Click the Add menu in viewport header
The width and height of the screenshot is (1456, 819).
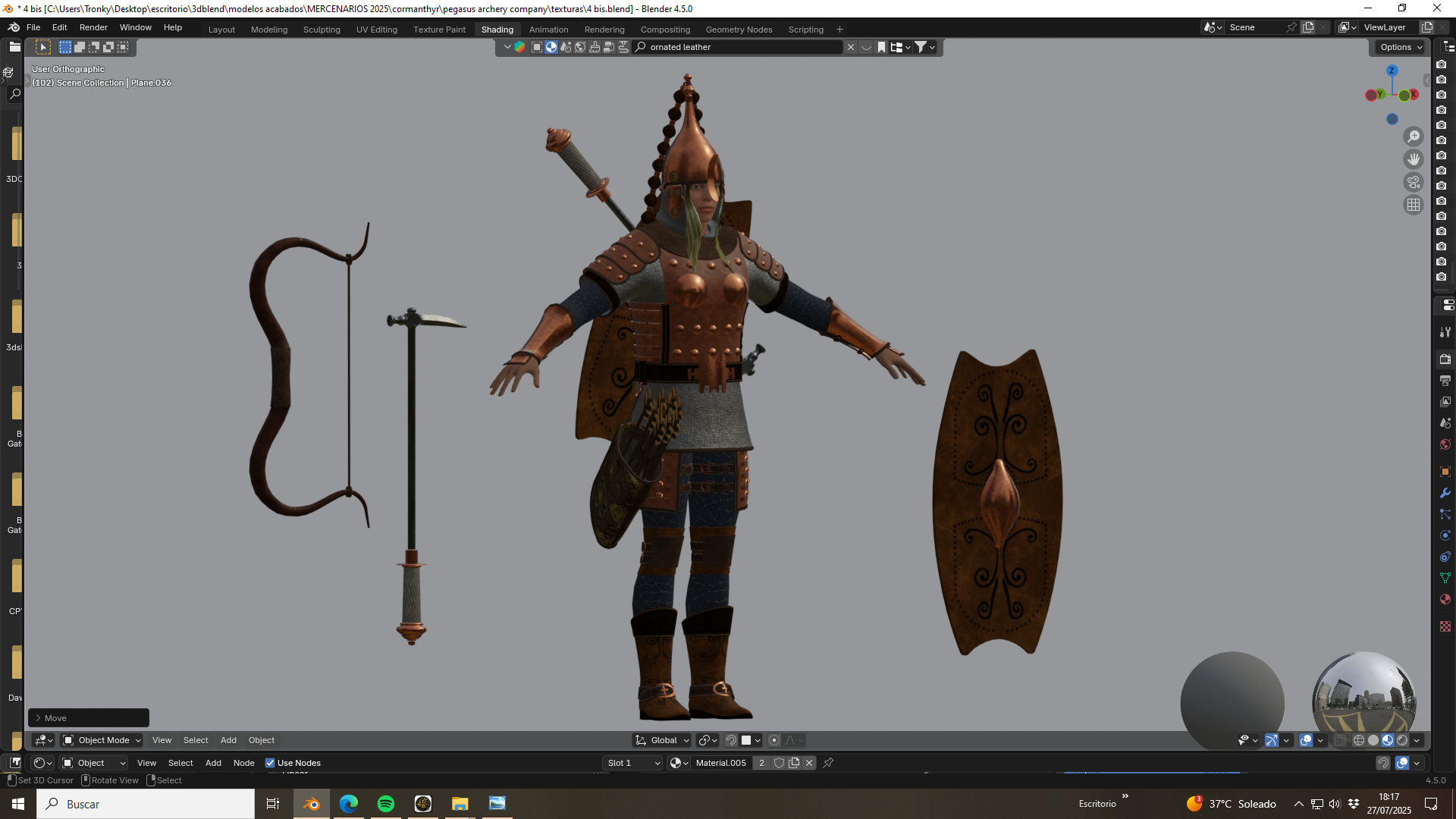pyautogui.click(x=228, y=740)
